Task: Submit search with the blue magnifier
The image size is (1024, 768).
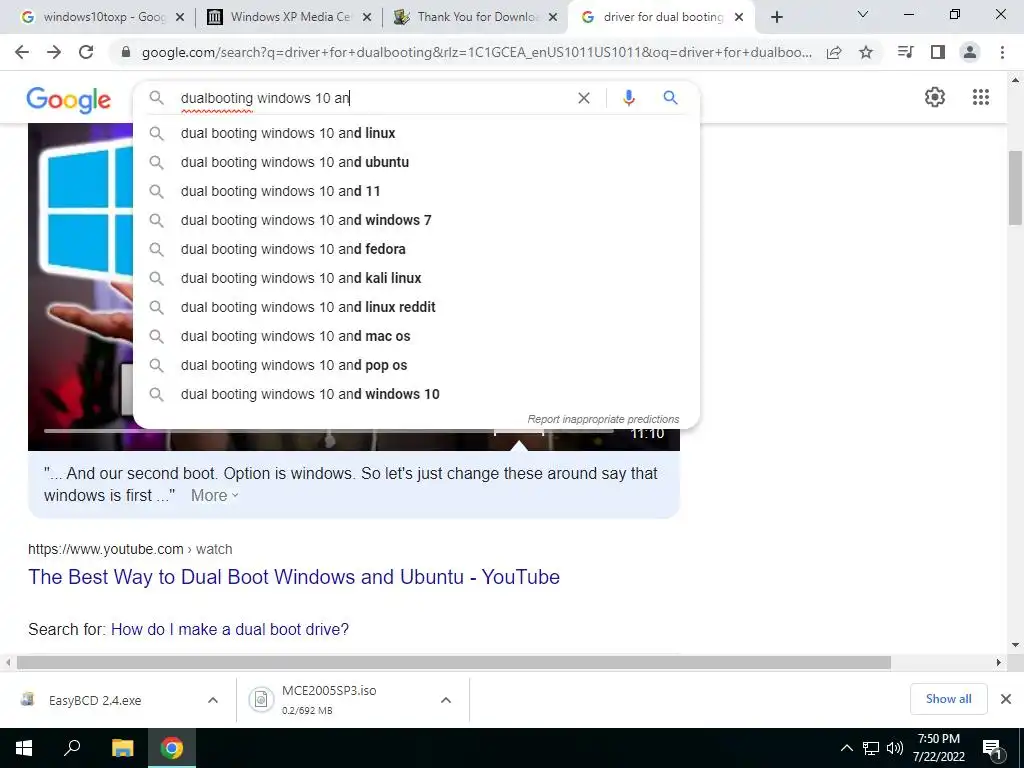Action: [x=670, y=98]
